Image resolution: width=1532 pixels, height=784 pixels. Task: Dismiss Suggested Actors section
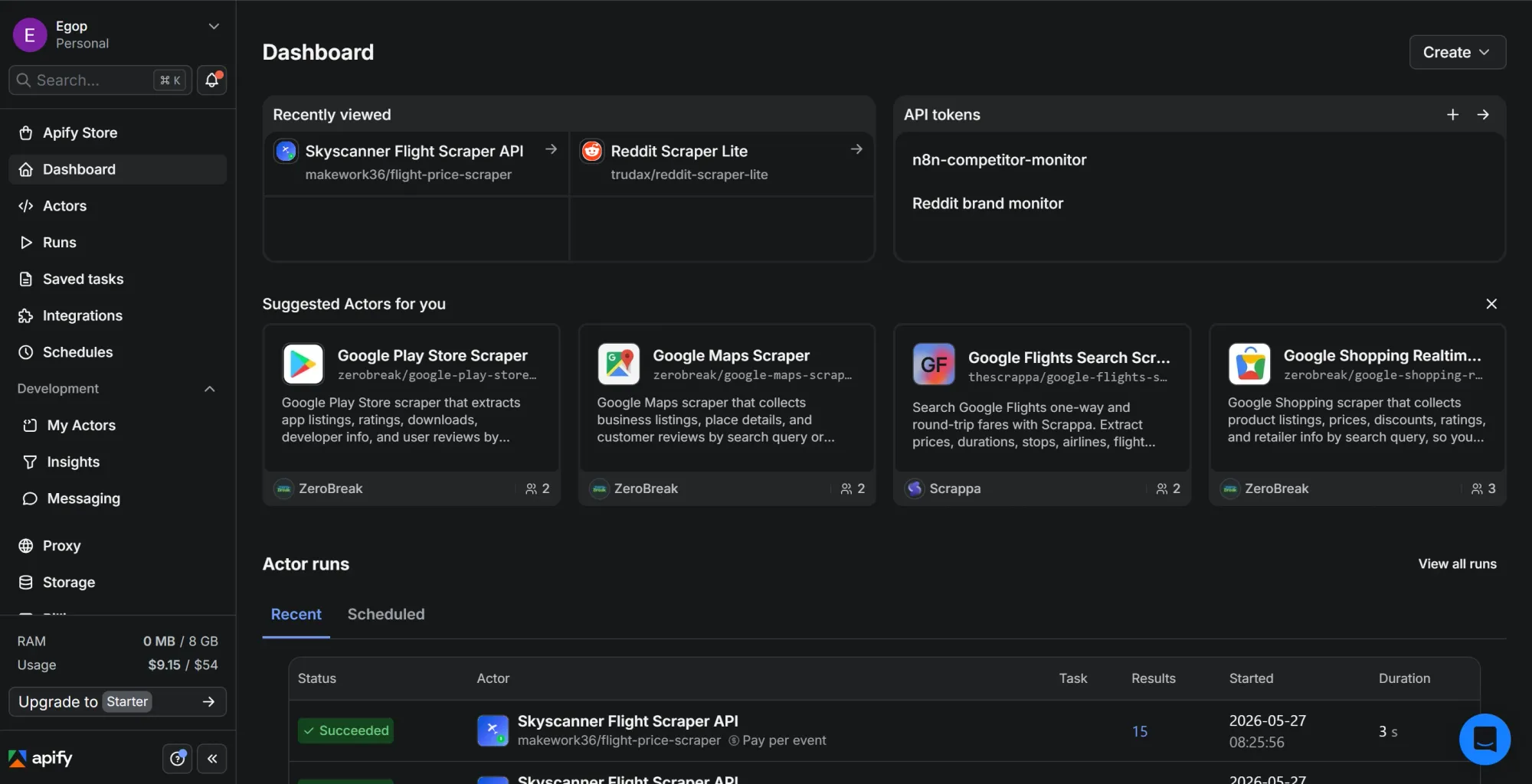point(1491,304)
